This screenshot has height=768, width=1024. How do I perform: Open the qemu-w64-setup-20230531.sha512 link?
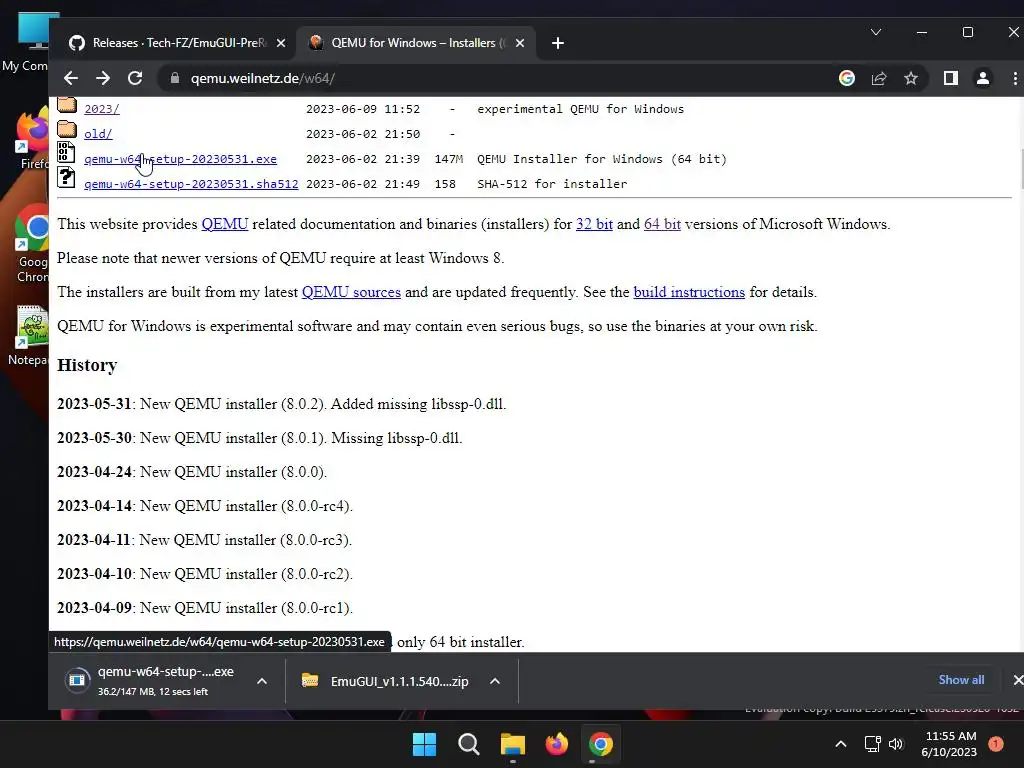coord(191,184)
